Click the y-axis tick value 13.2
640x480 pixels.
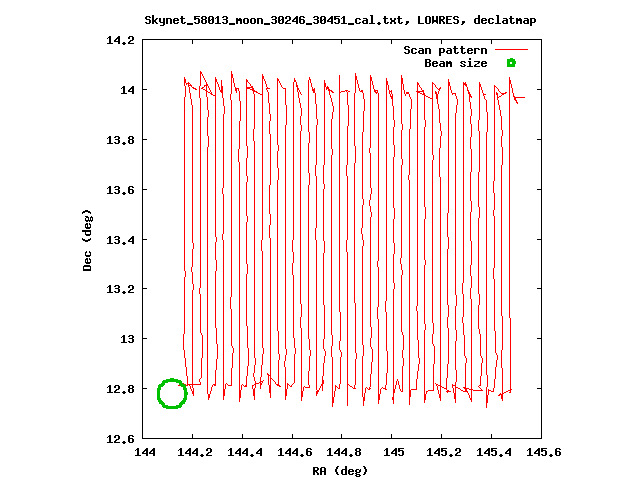120,289
